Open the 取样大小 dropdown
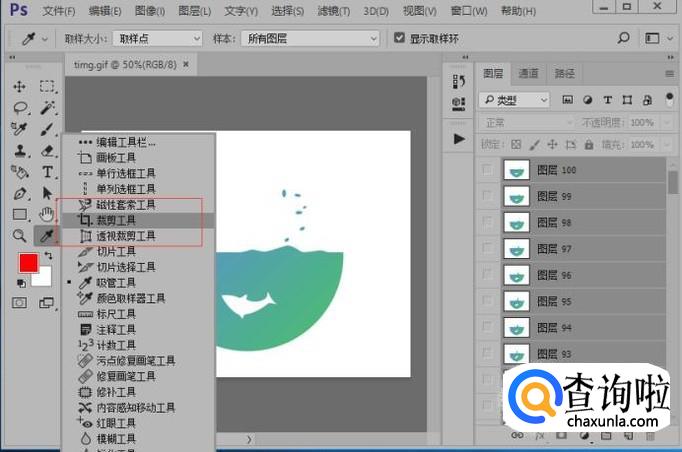The width and height of the screenshot is (682, 452). (159, 39)
